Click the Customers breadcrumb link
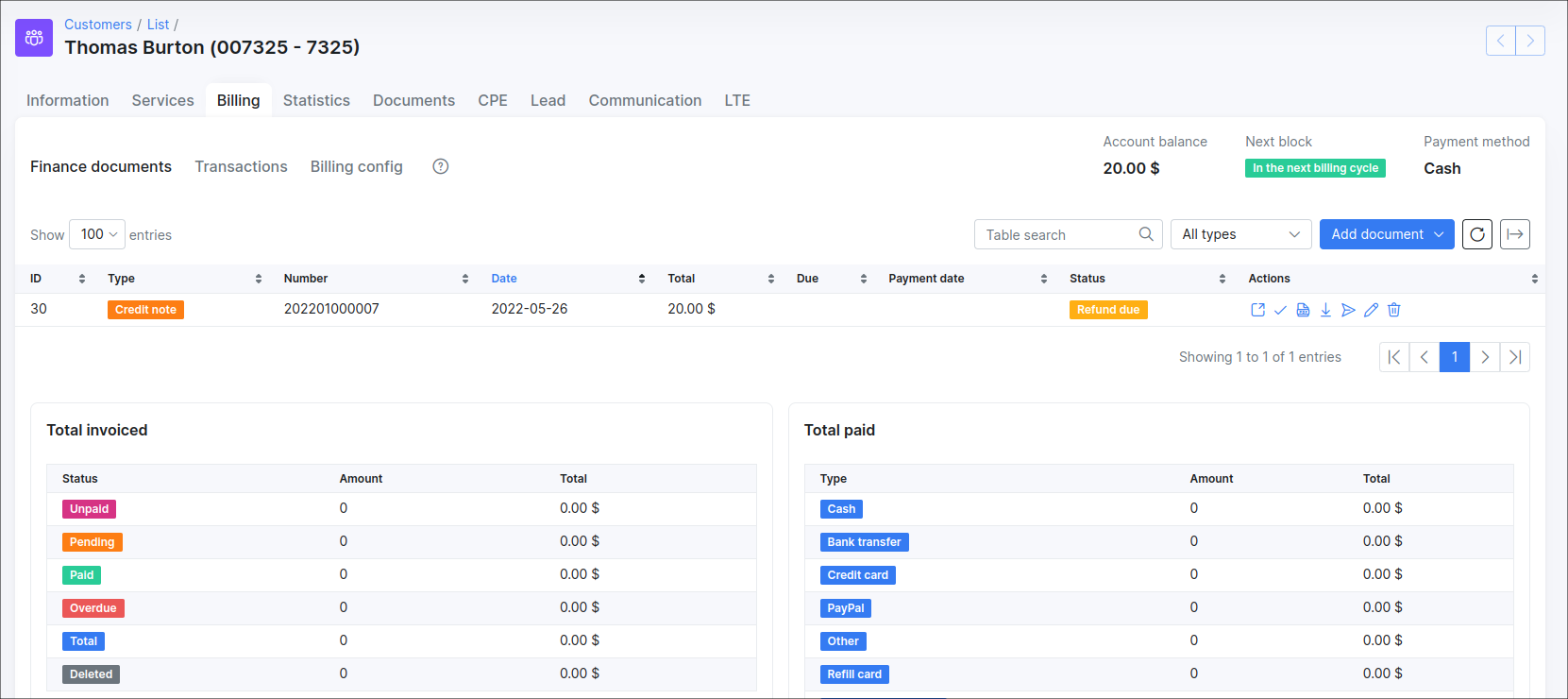The width and height of the screenshot is (1568, 699). pyautogui.click(x=98, y=25)
